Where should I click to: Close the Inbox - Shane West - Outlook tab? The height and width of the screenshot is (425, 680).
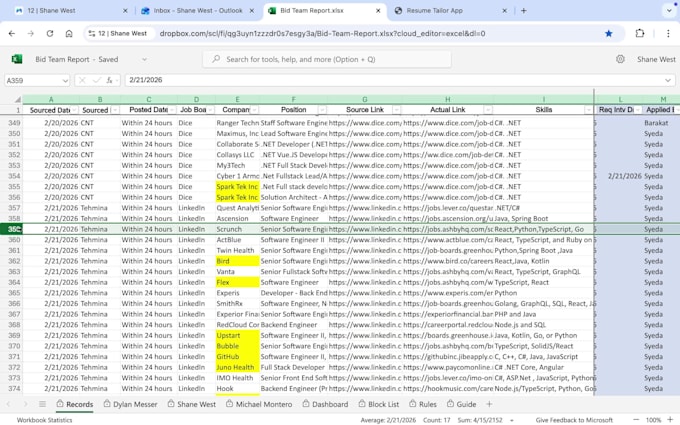252,10
